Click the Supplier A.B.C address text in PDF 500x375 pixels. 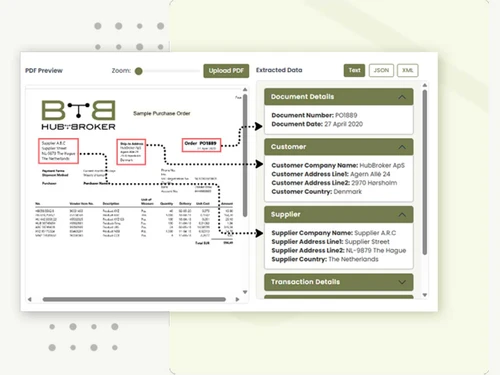coord(58,151)
